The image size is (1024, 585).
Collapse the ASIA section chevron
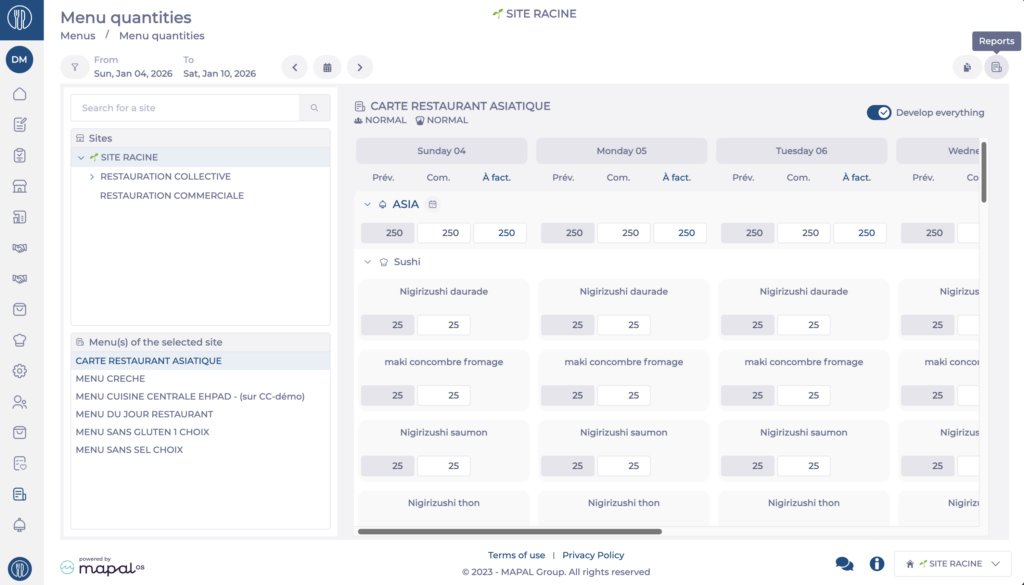[x=367, y=204]
